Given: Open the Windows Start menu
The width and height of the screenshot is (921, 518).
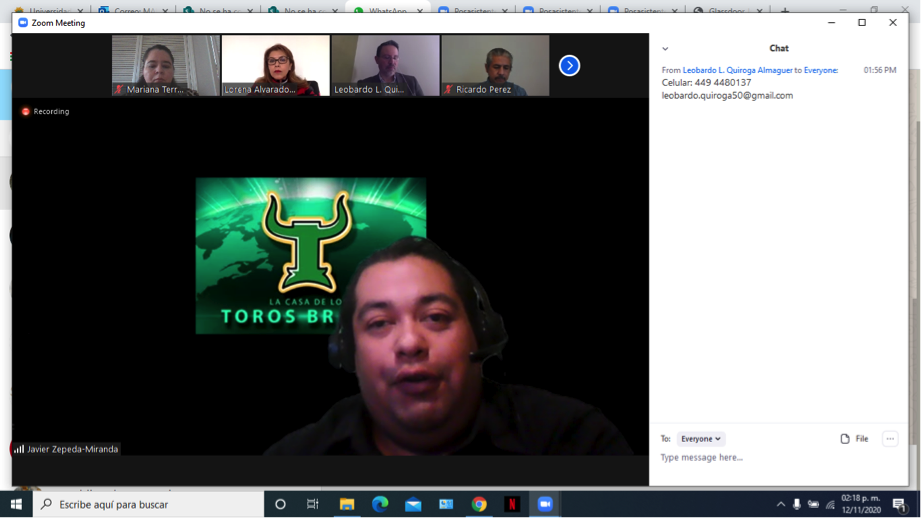Looking at the screenshot, I should click(x=16, y=504).
